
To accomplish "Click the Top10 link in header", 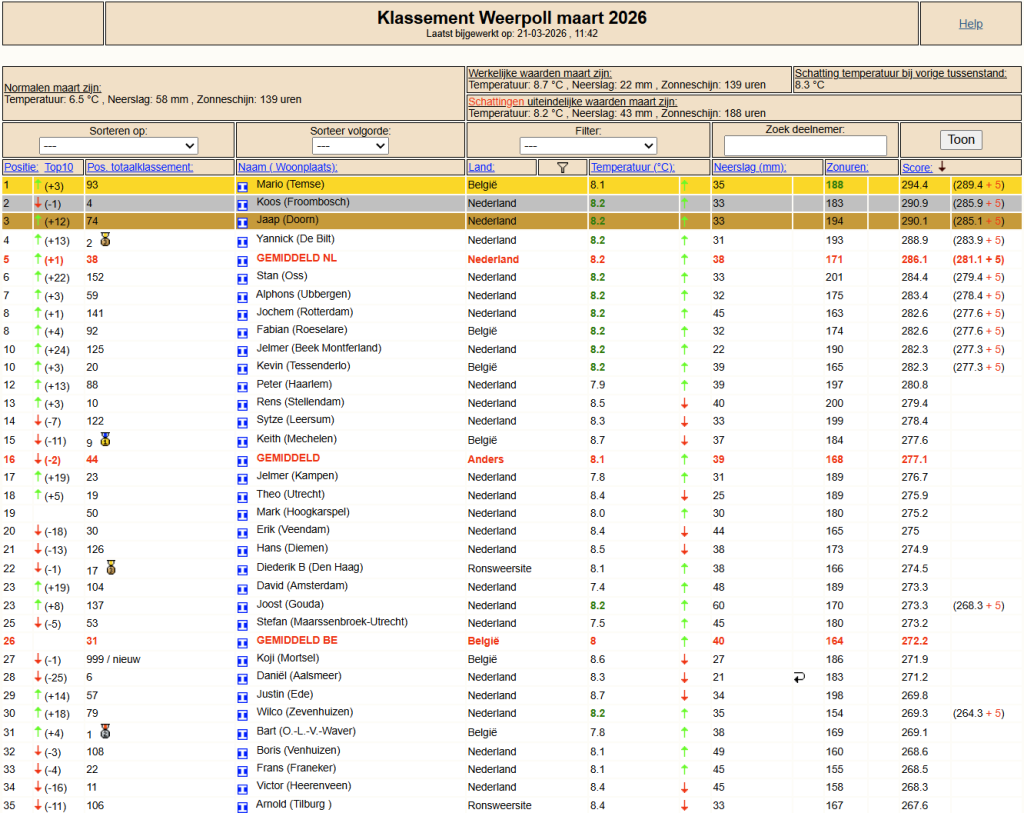I will pyautogui.click(x=59, y=167).
